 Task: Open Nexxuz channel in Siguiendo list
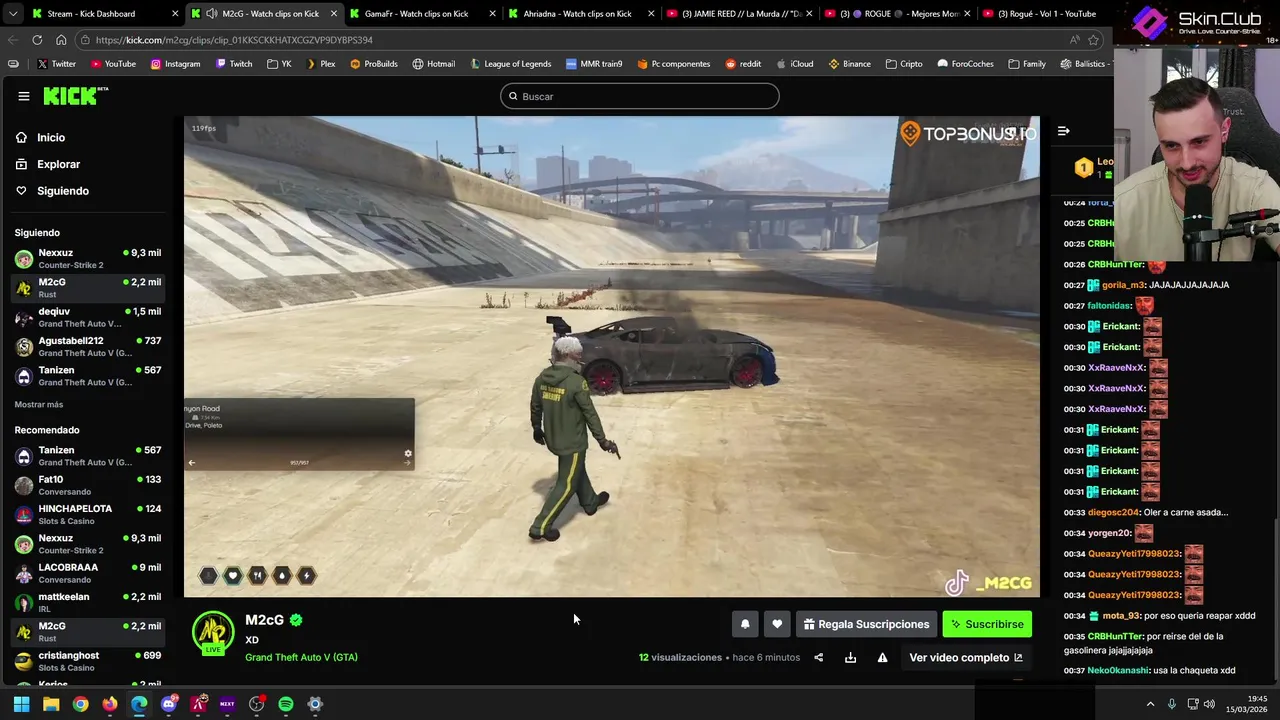click(x=88, y=258)
